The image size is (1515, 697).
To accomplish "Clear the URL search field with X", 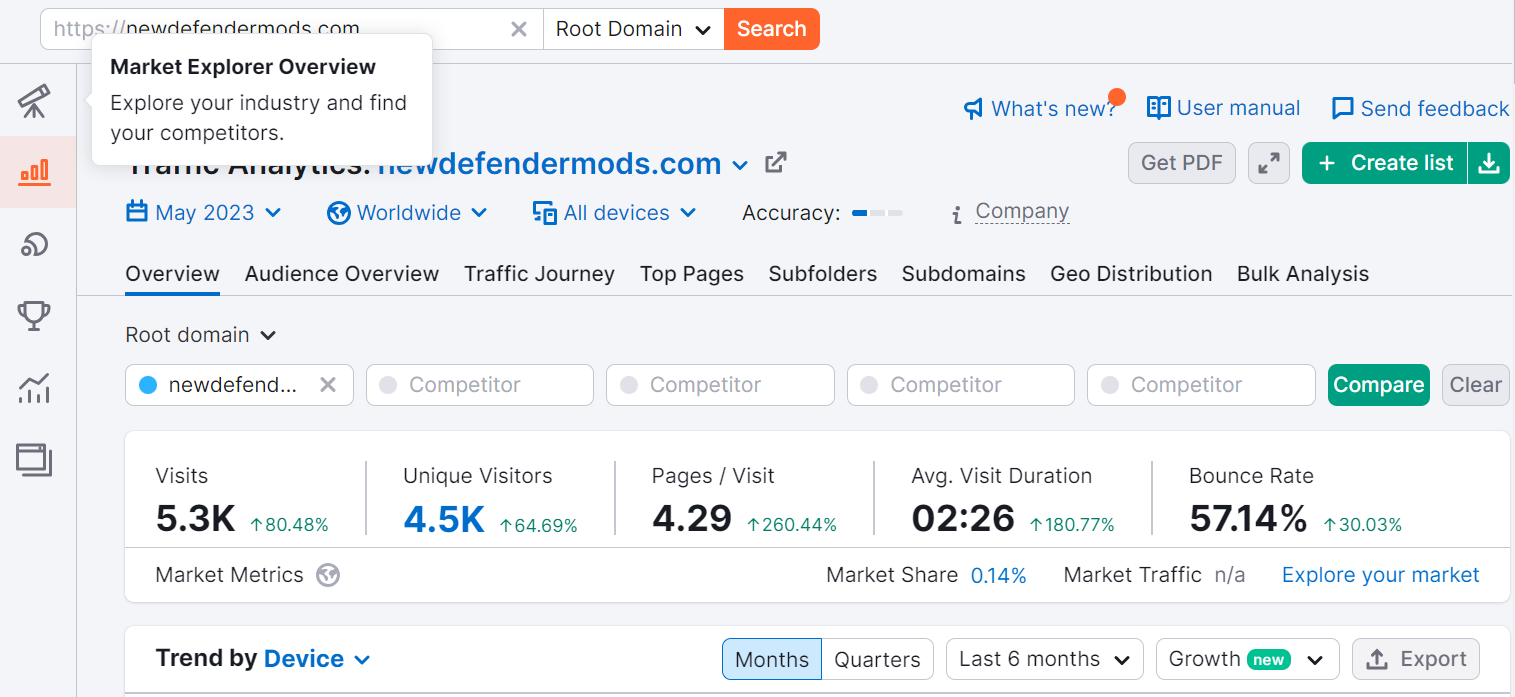I will [519, 29].
